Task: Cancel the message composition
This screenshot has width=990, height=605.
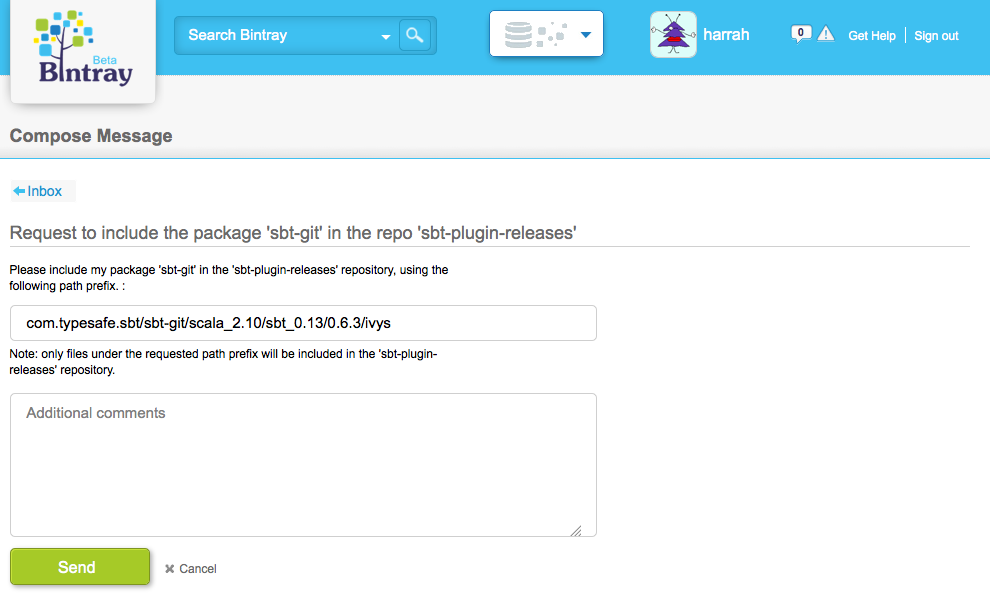Action: (198, 569)
